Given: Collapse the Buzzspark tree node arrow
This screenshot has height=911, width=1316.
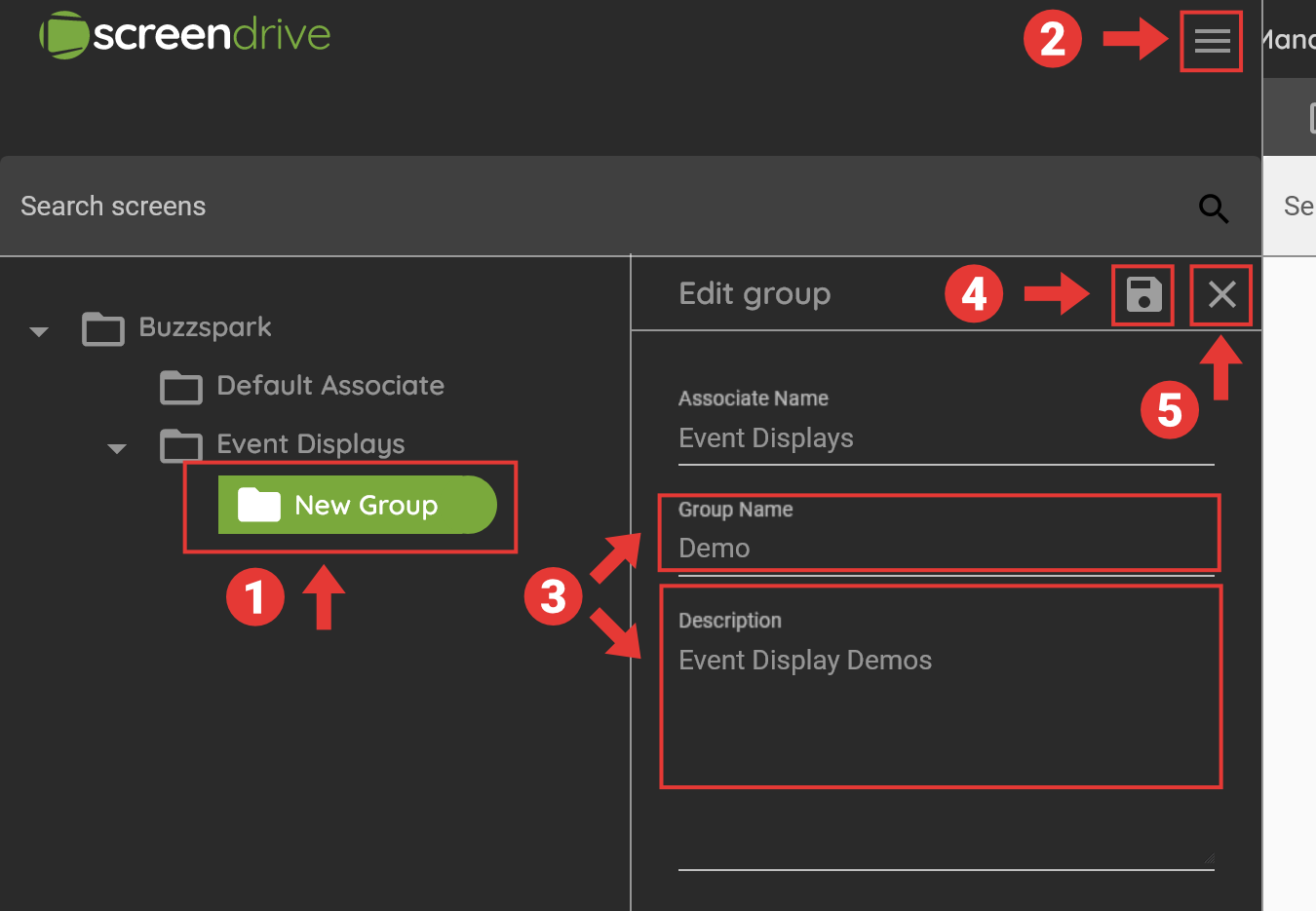Looking at the screenshot, I should coord(39,332).
